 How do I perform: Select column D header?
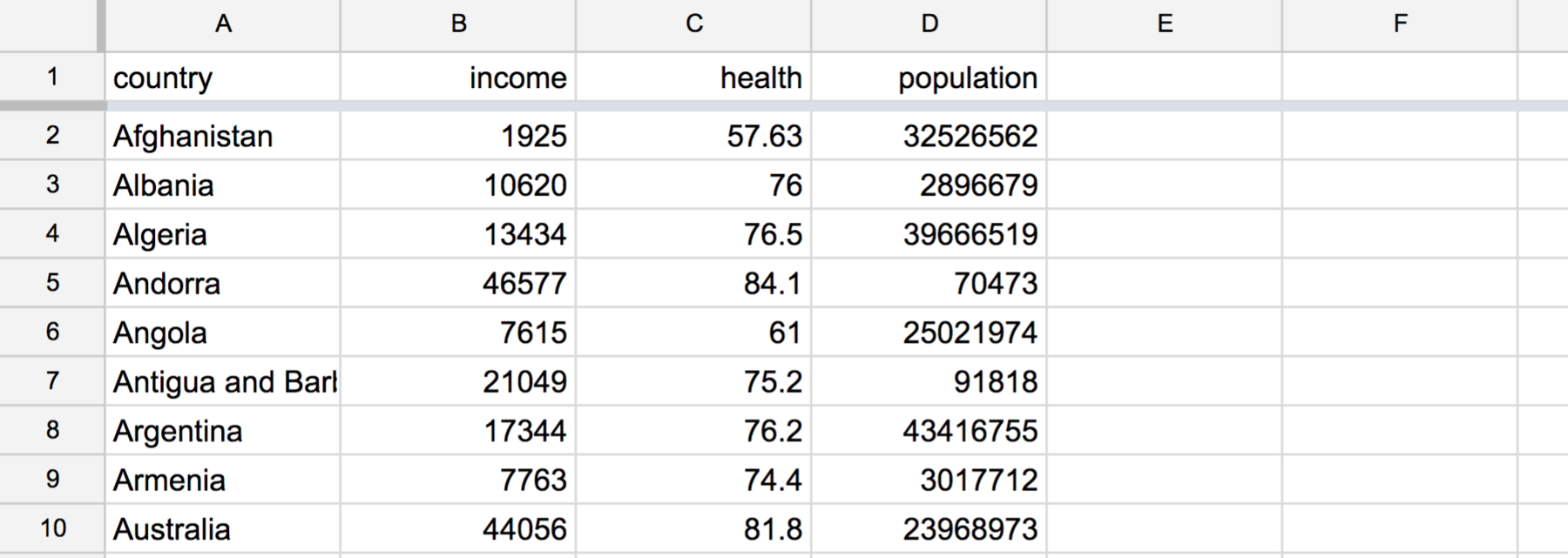click(x=929, y=24)
